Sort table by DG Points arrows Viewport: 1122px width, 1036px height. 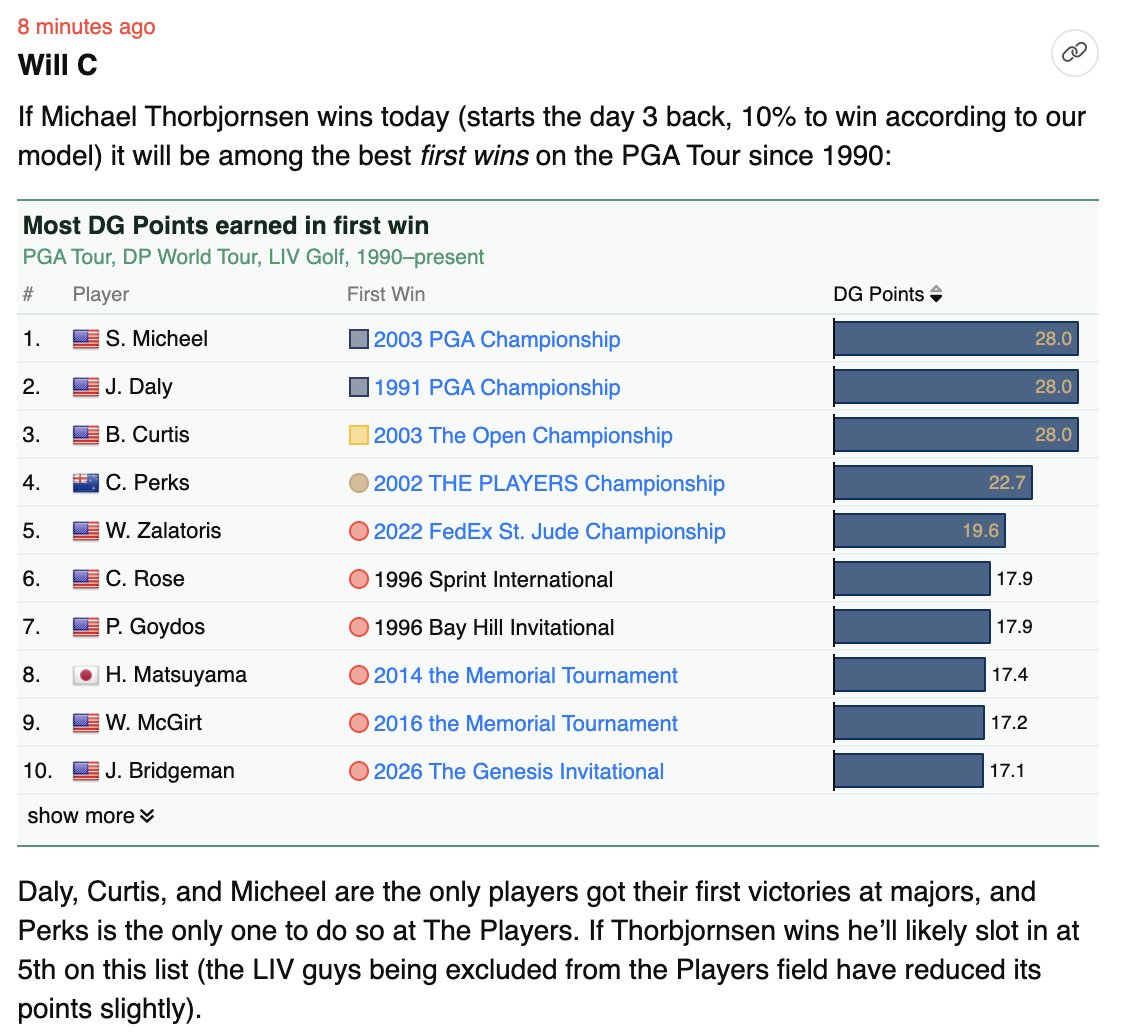point(936,294)
